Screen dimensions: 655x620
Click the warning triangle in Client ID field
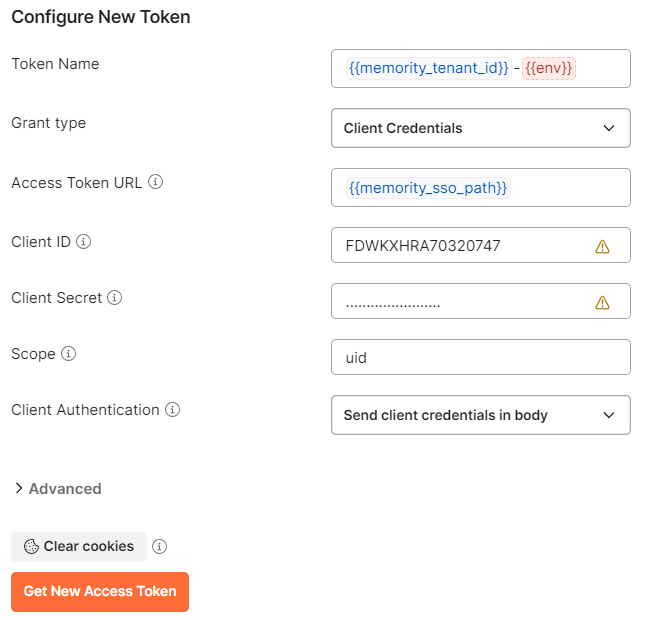[x=602, y=246]
